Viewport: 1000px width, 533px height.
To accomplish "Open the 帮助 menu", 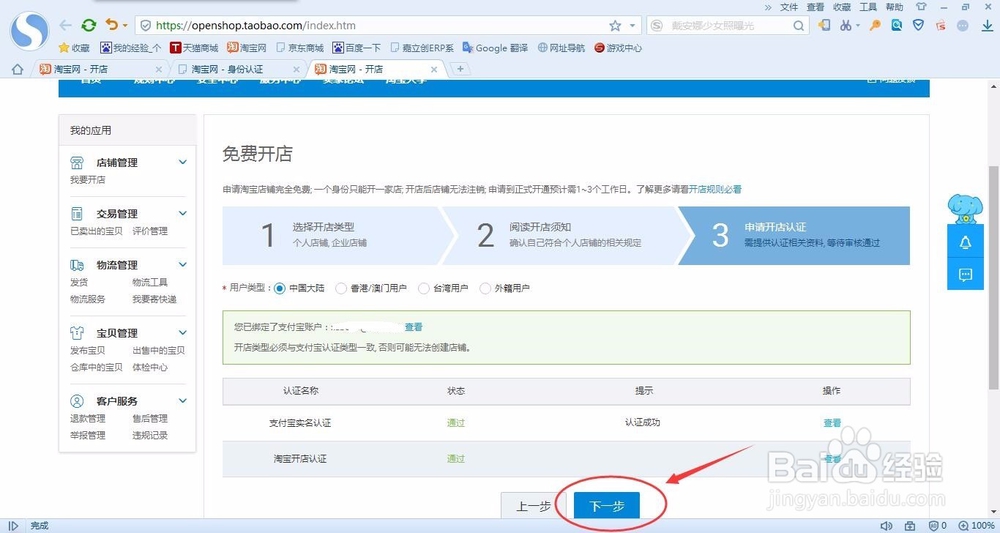I will [894, 7].
